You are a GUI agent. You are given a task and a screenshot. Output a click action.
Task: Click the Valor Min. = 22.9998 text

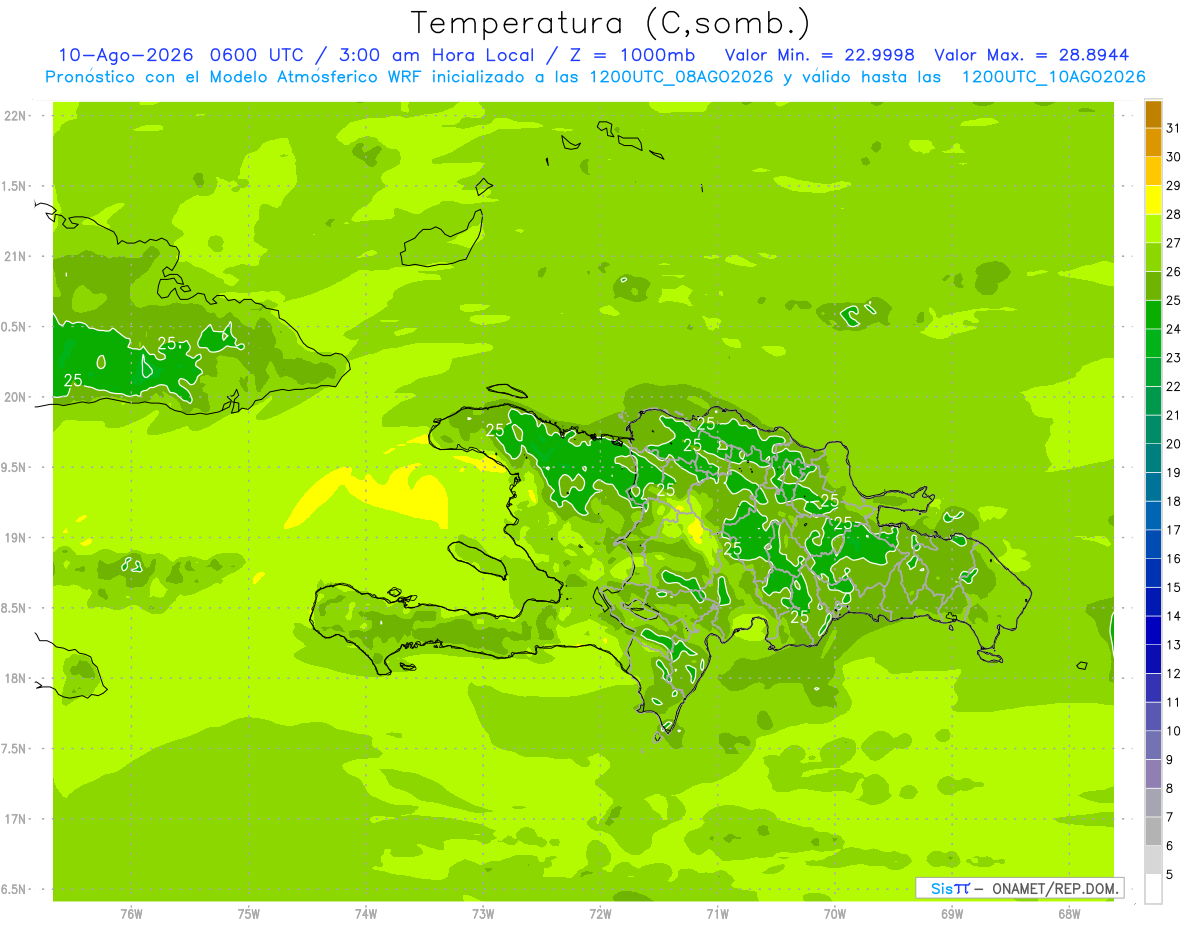click(x=819, y=55)
